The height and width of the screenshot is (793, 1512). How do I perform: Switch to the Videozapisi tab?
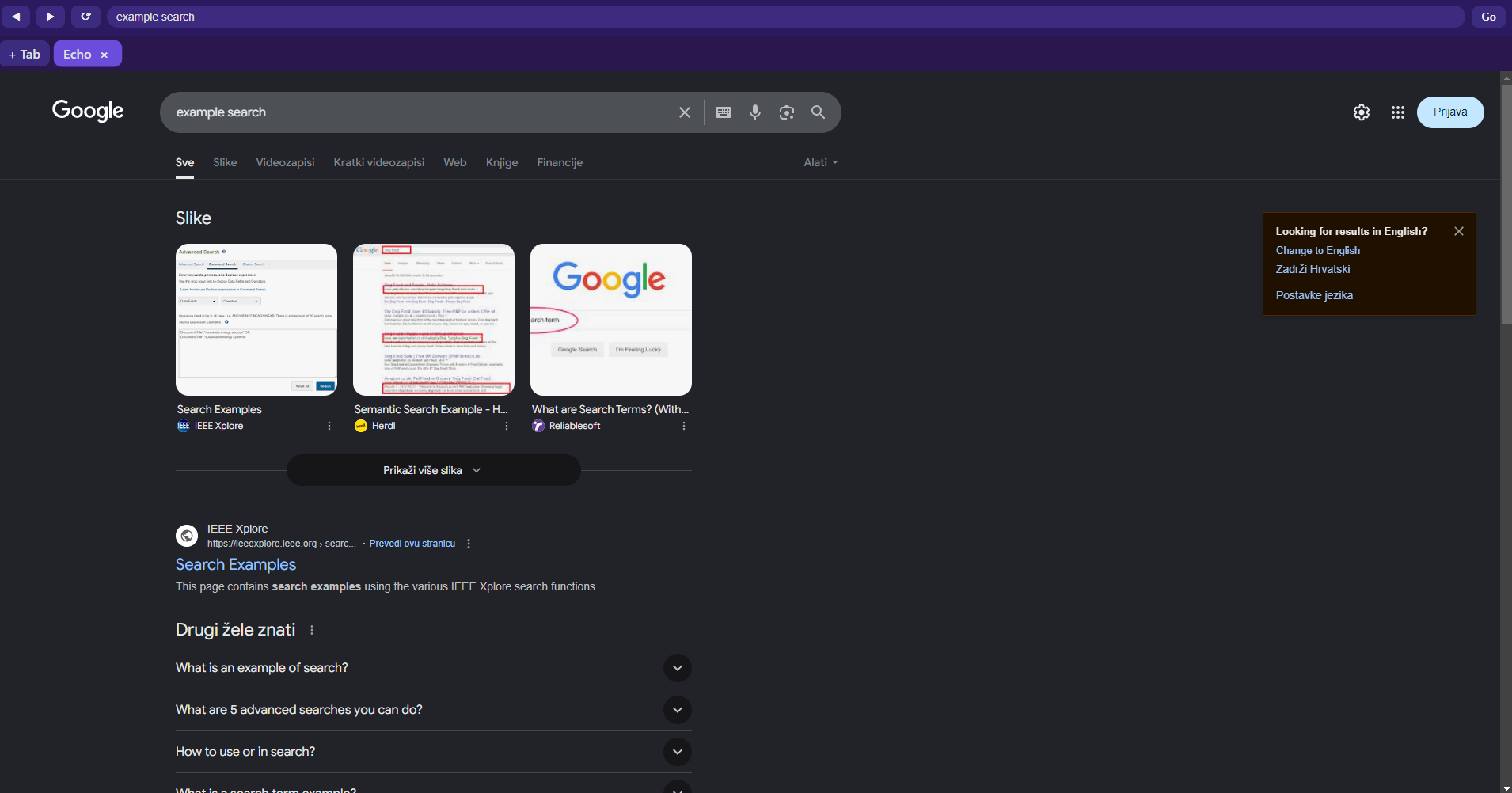285,162
